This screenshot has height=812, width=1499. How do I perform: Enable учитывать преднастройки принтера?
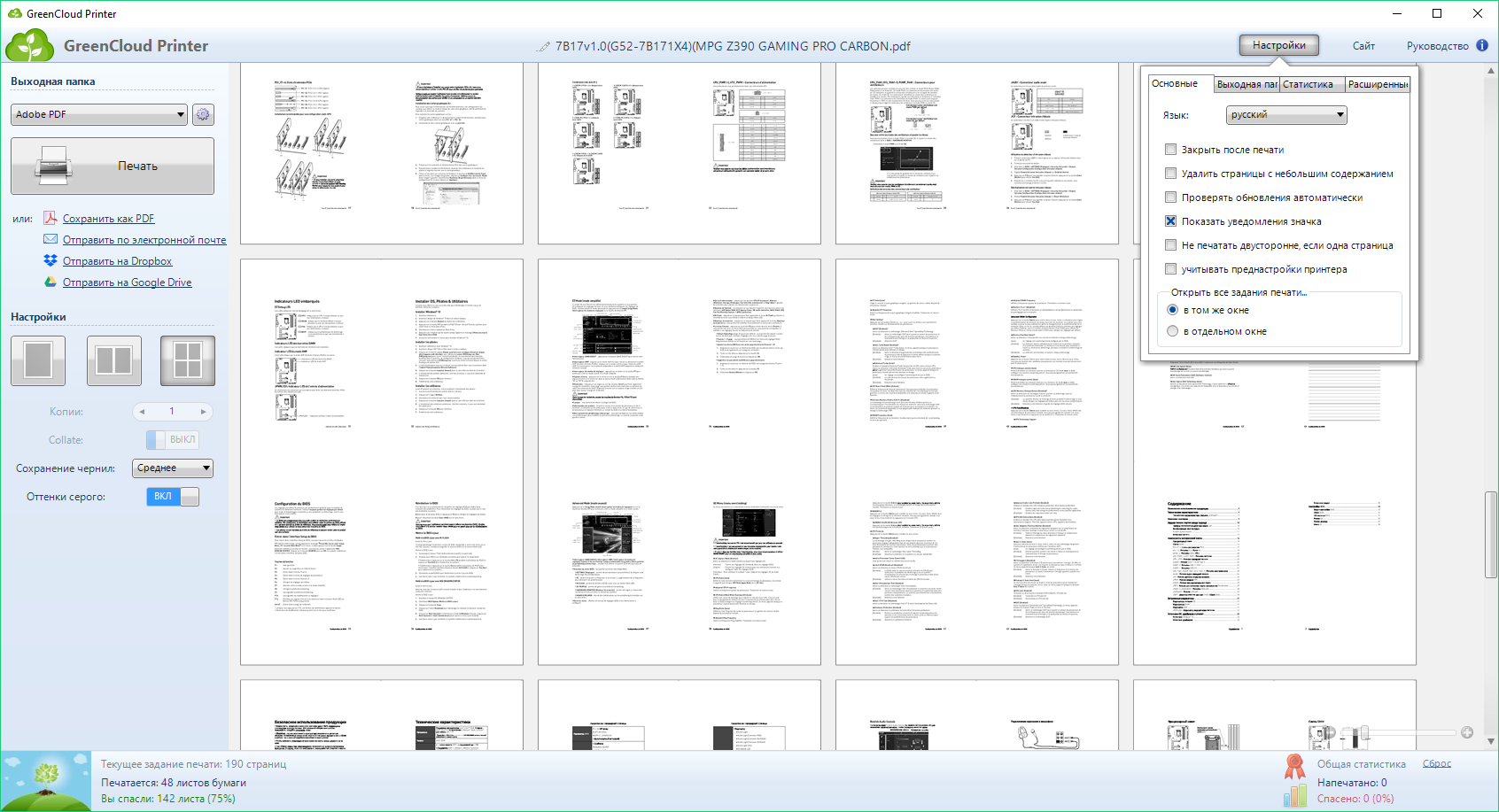[x=1171, y=269]
